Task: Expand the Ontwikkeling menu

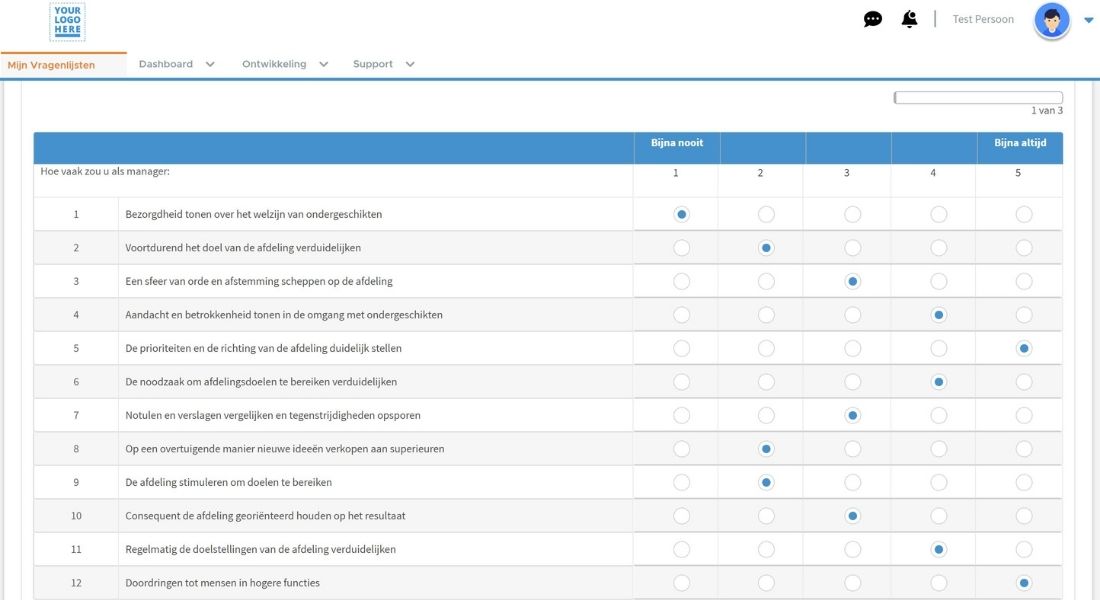Action: click(284, 64)
